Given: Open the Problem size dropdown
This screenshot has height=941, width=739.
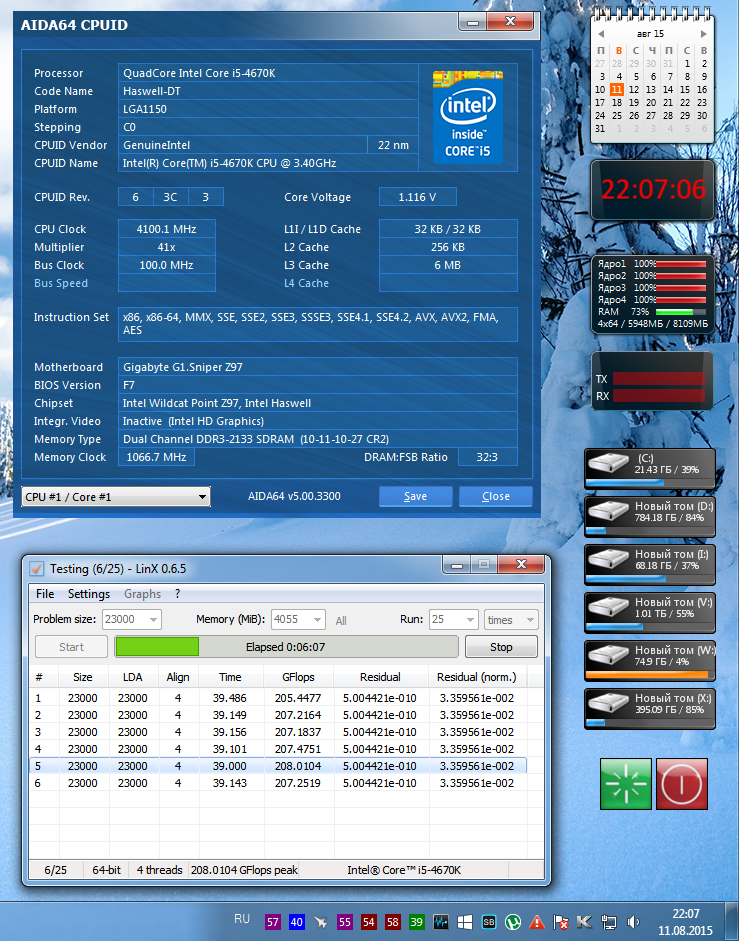Looking at the screenshot, I should (x=131, y=619).
